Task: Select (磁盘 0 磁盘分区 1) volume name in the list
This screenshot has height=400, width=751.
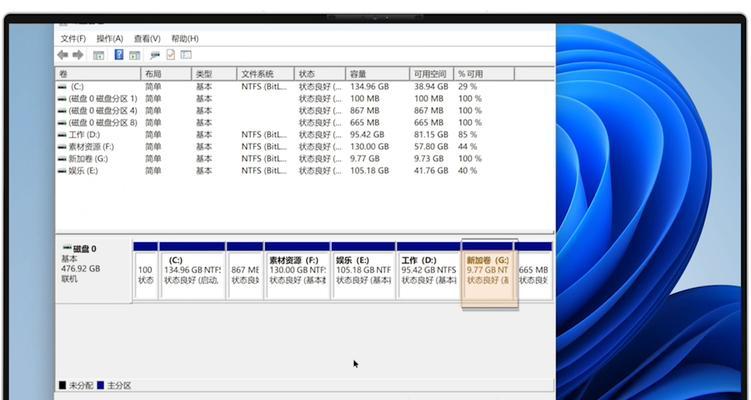Action: (x=103, y=99)
